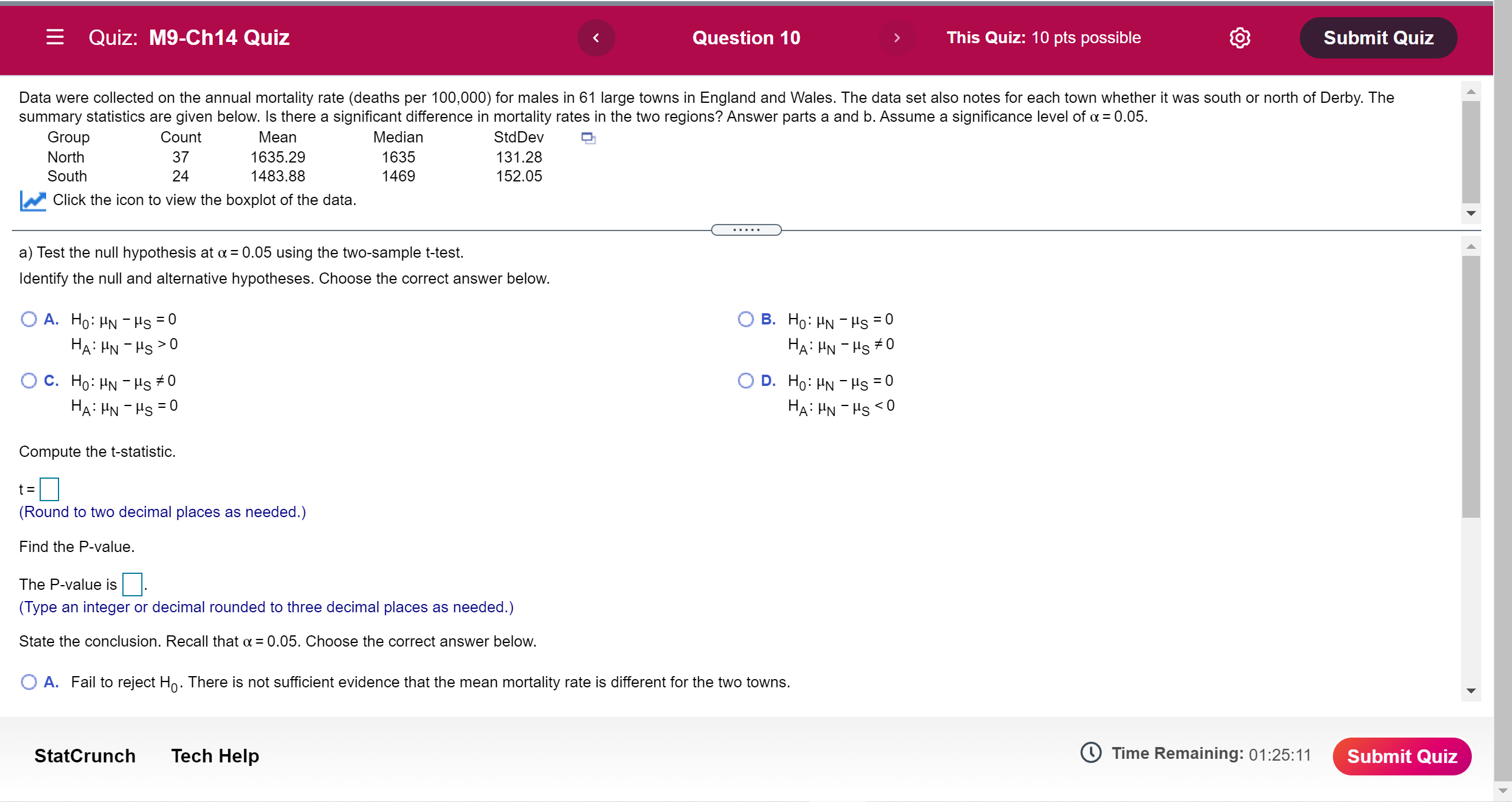Open StatCrunch tool
Image resolution: width=1512 pixels, height=802 pixels.
click(85, 756)
